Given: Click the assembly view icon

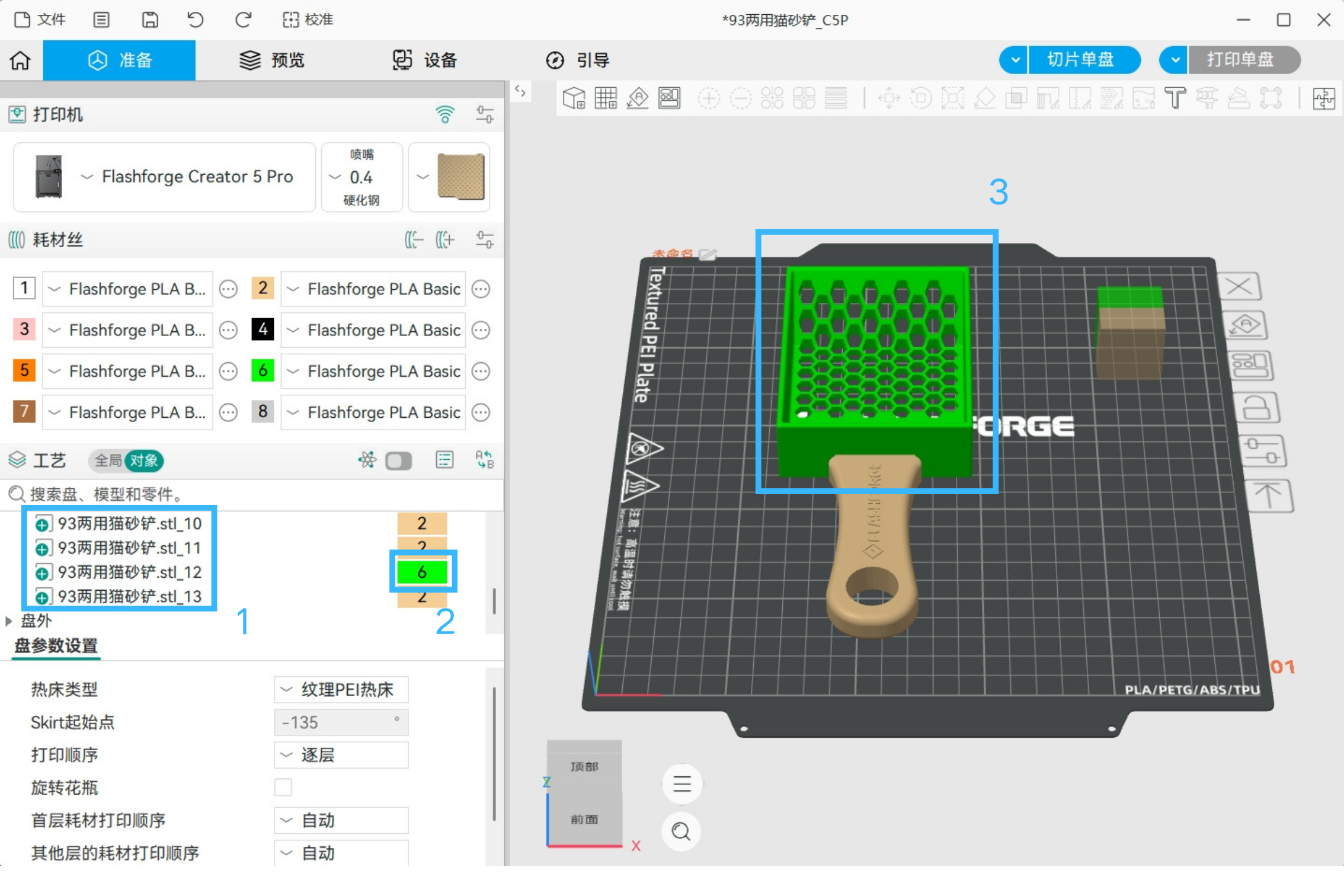Looking at the screenshot, I should click(x=1324, y=98).
